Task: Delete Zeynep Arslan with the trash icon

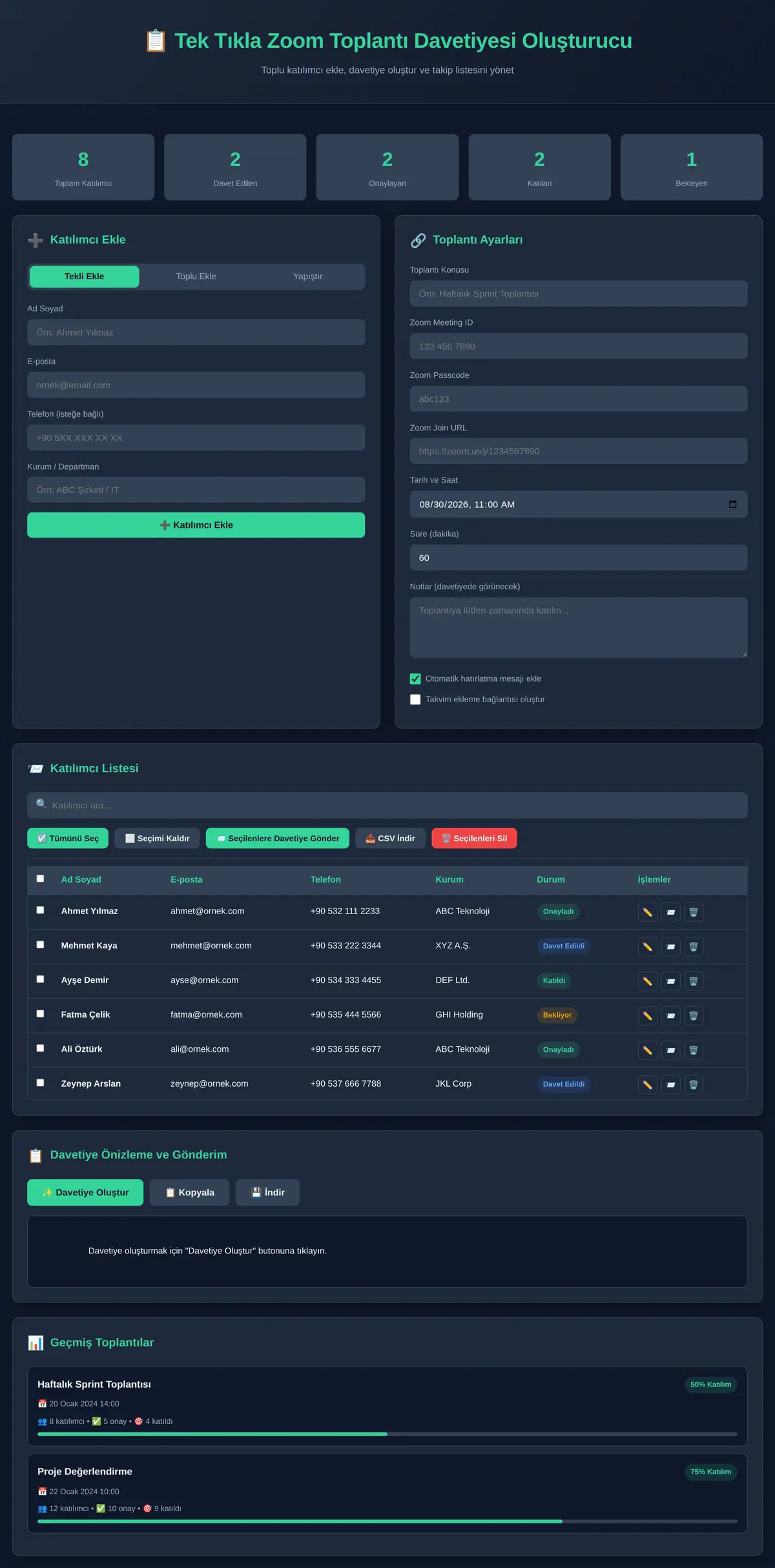Action: point(694,1085)
